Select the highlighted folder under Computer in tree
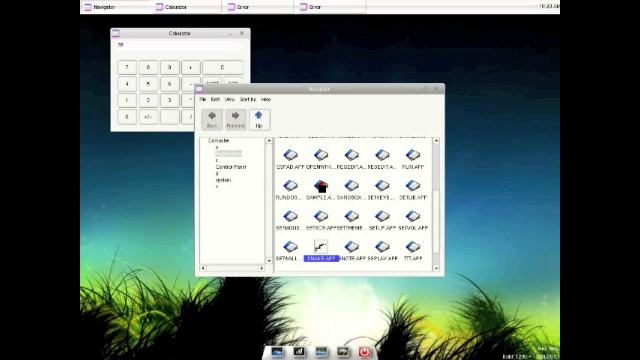The width and height of the screenshot is (640, 360). (228, 153)
